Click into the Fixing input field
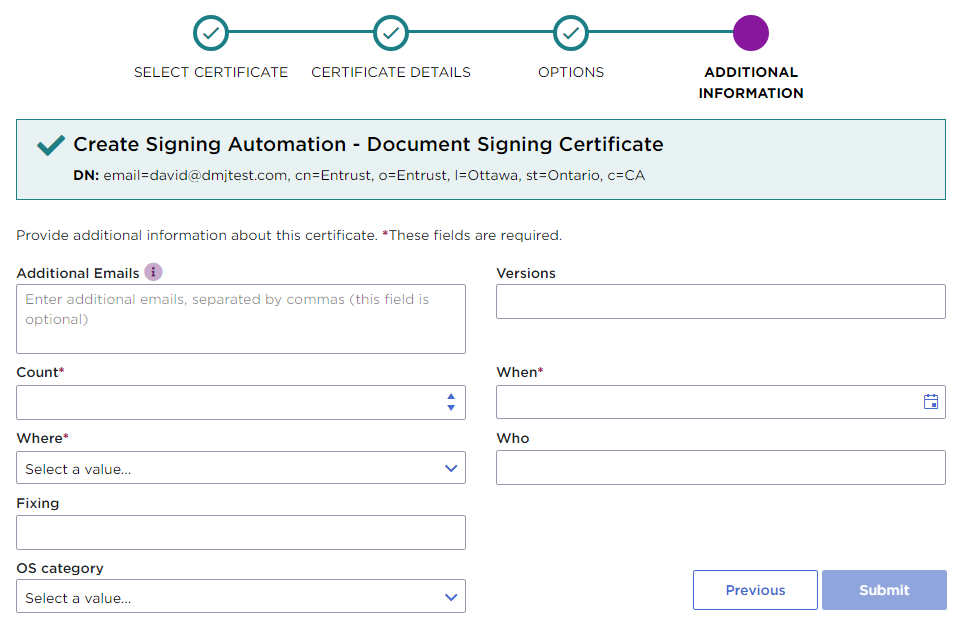The height and width of the screenshot is (634, 961). coord(240,532)
